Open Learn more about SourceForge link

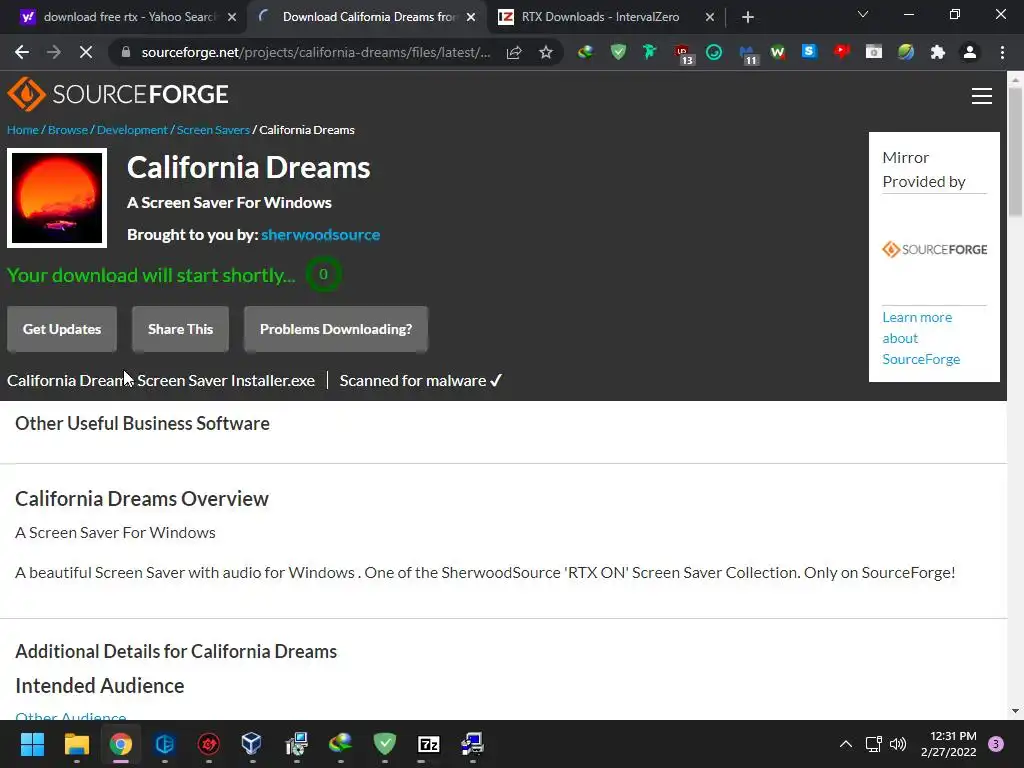pos(921,338)
